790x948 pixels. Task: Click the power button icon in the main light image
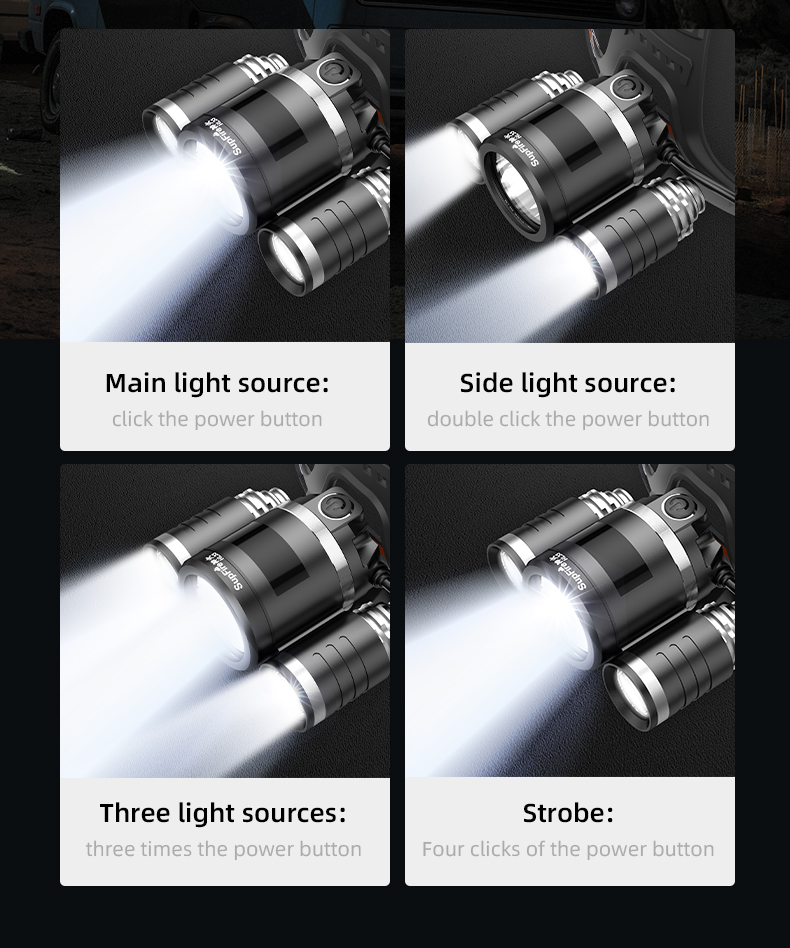[332, 74]
